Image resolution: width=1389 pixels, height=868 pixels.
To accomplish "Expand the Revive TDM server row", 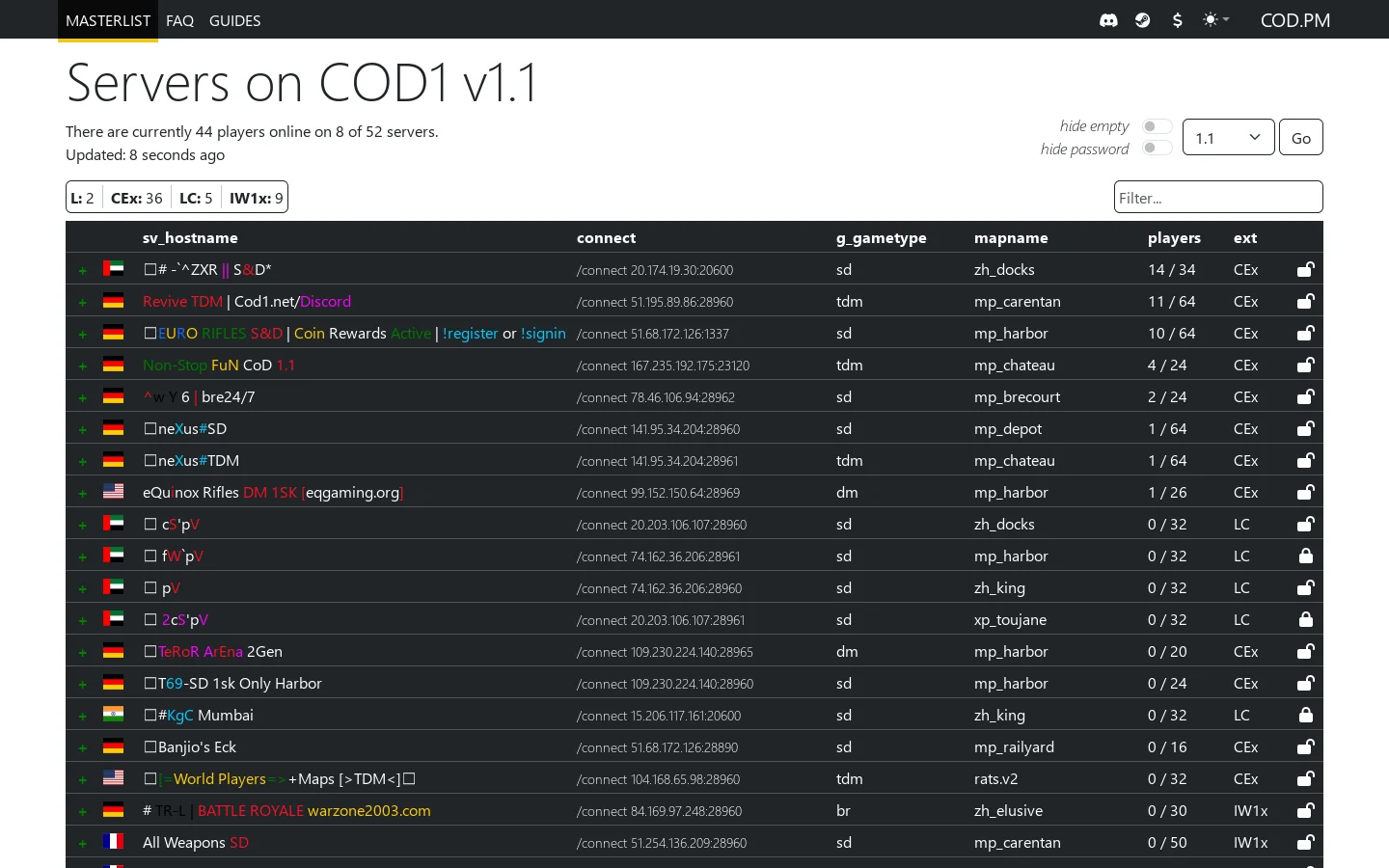I will (x=83, y=303).
